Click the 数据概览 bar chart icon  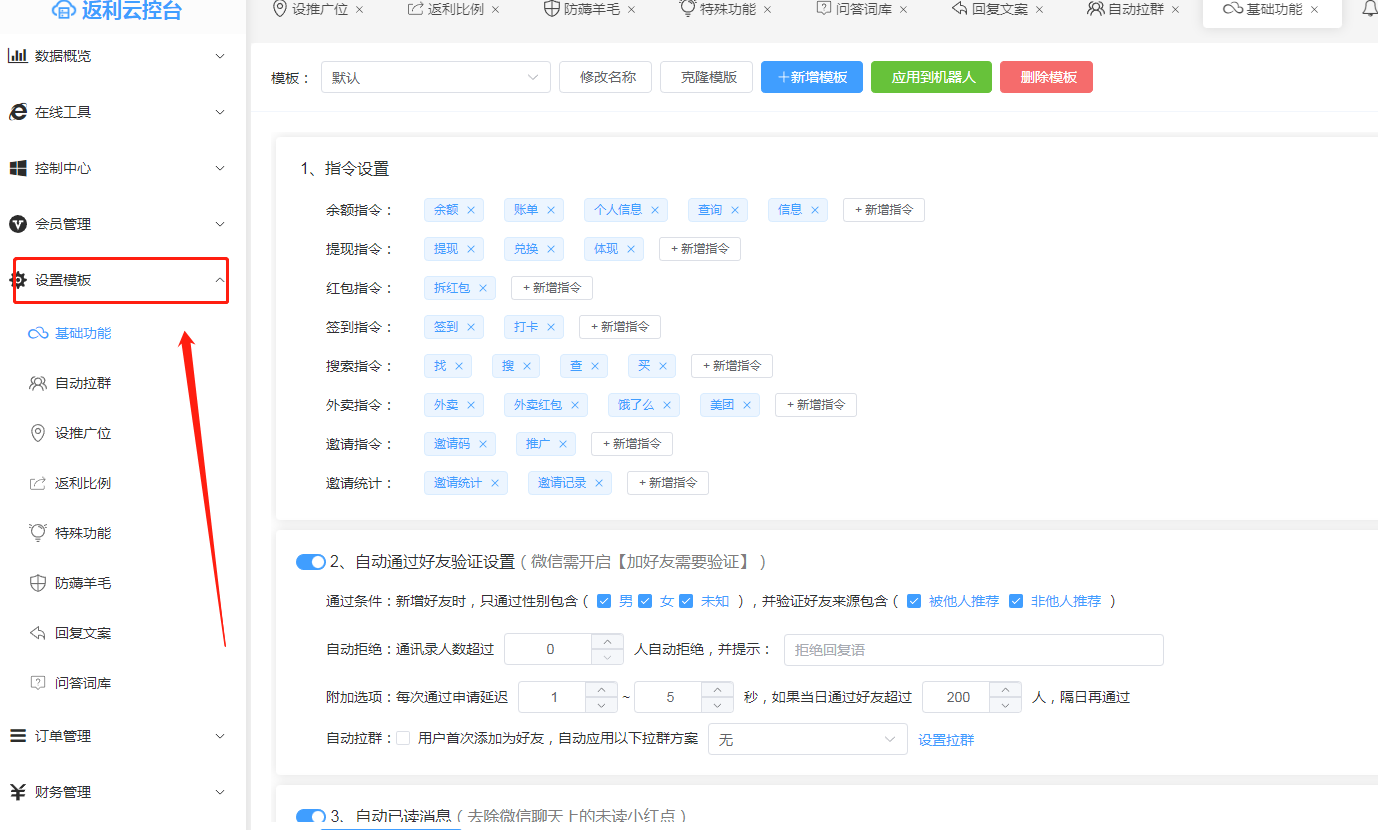(x=17, y=56)
